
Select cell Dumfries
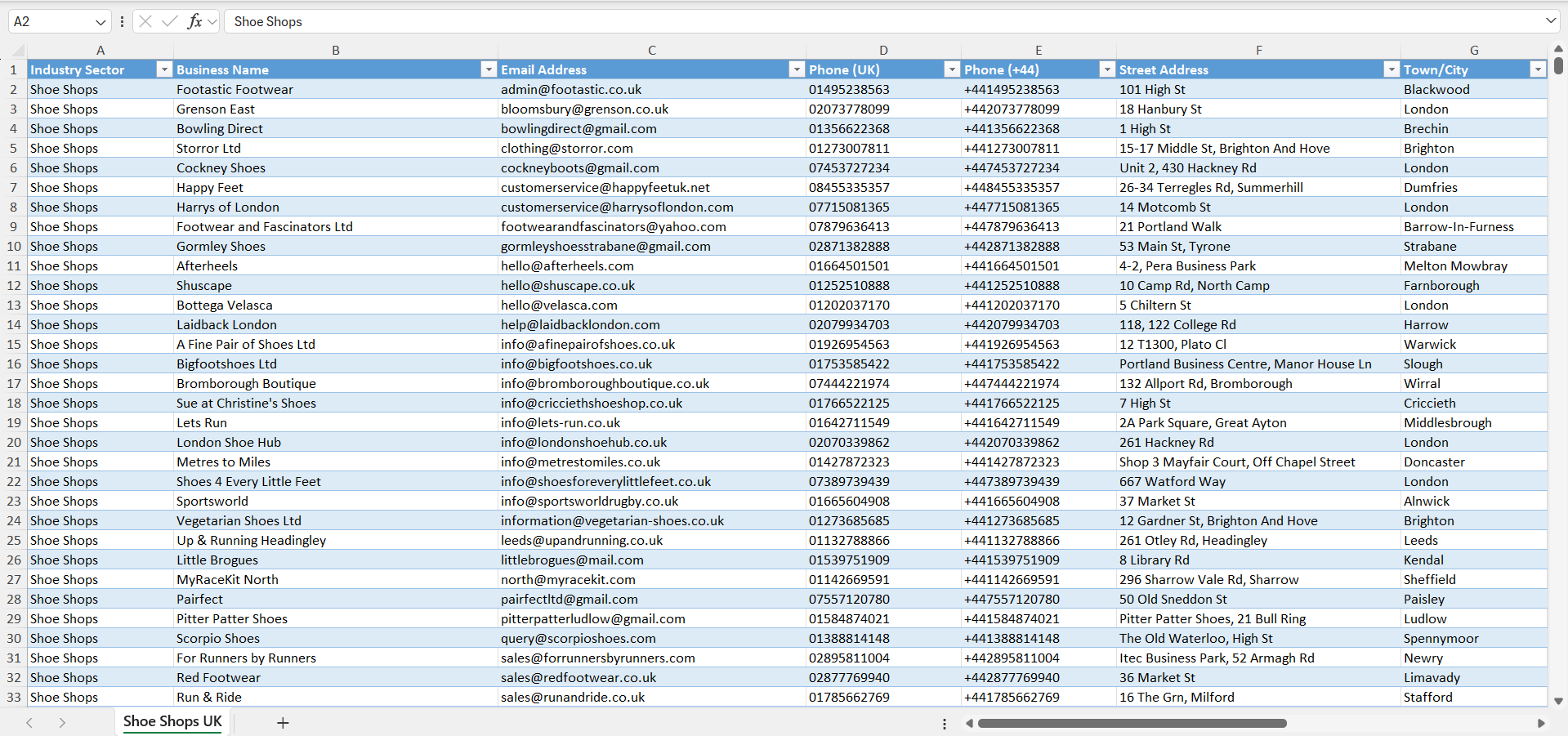(x=1474, y=188)
